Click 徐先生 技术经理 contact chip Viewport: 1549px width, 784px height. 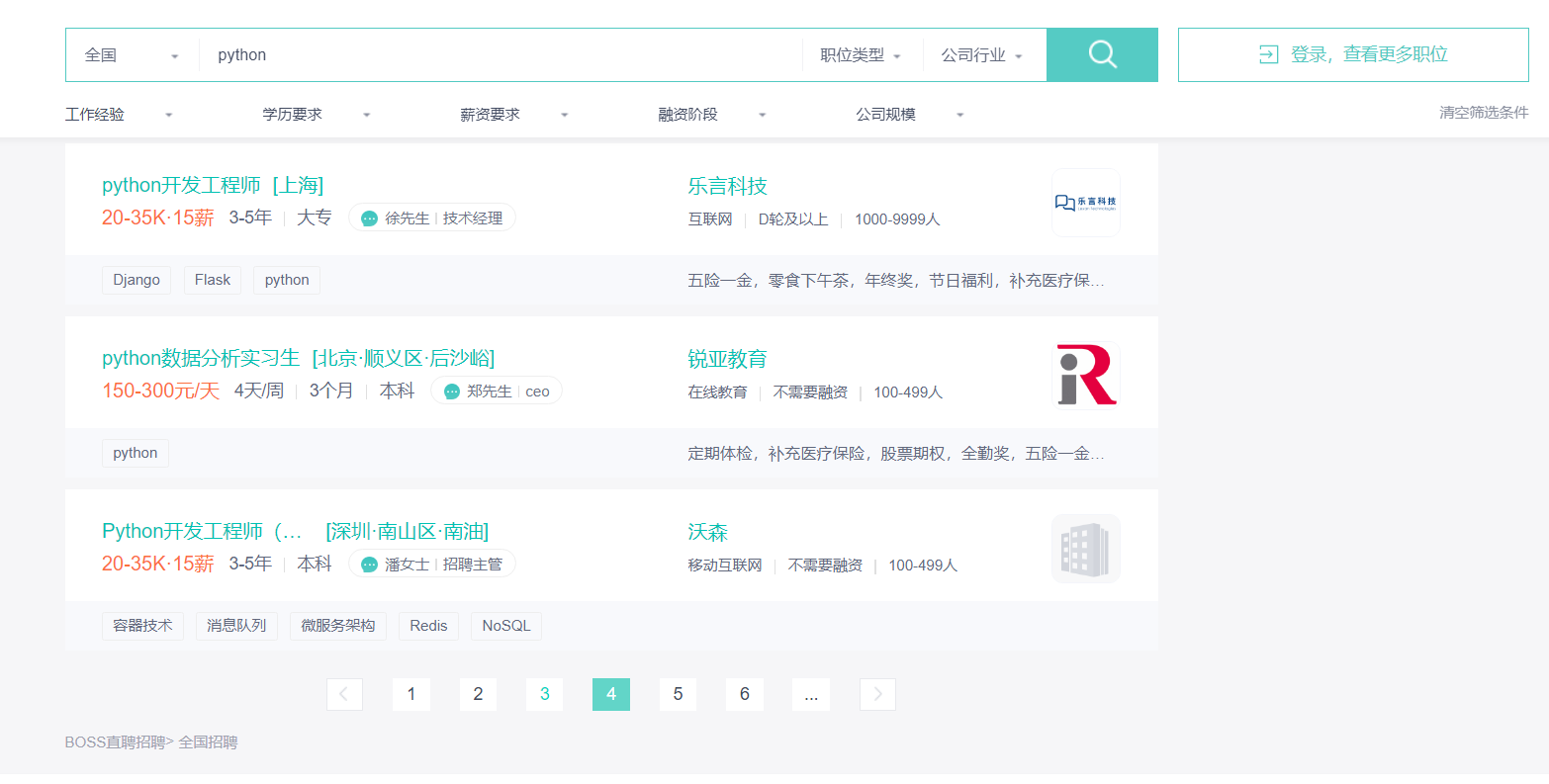pos(432,218)
